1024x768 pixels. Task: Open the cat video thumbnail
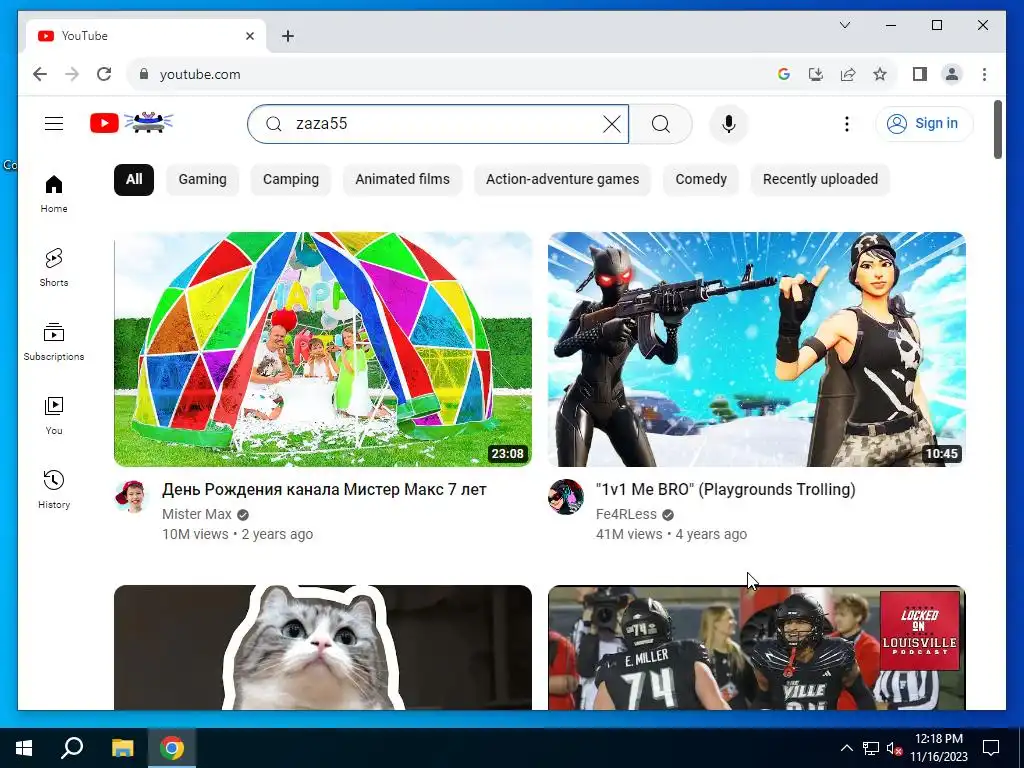323,647
